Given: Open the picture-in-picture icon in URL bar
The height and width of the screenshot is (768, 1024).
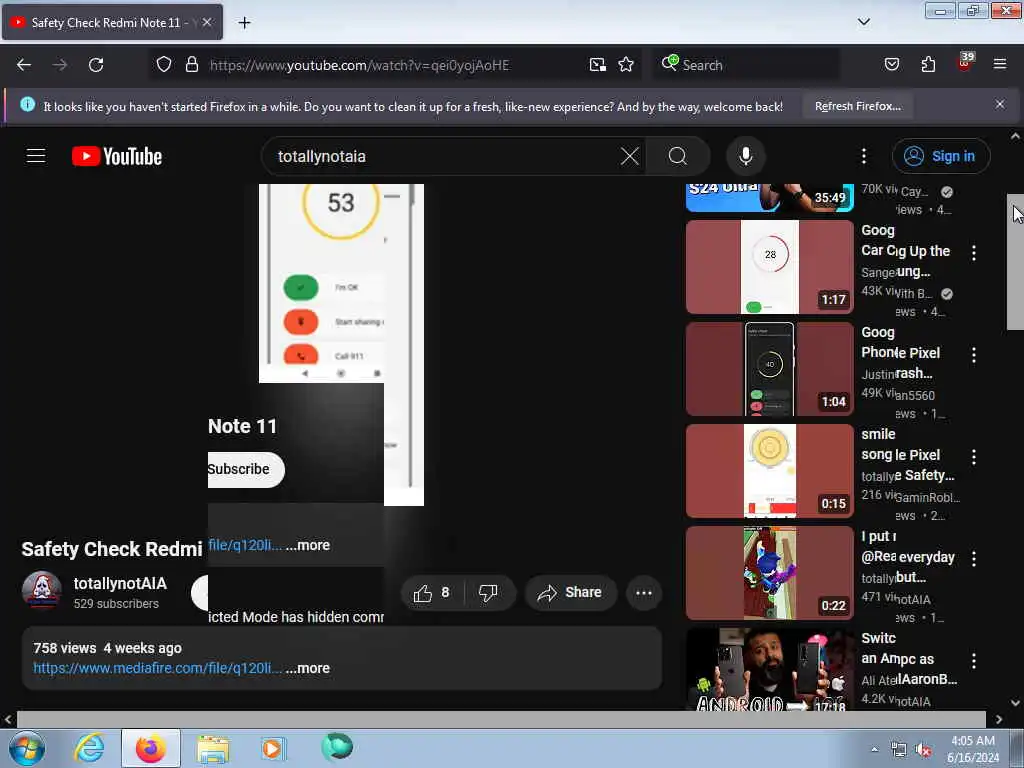Looking at the screenshot, I should pos(597,65).
